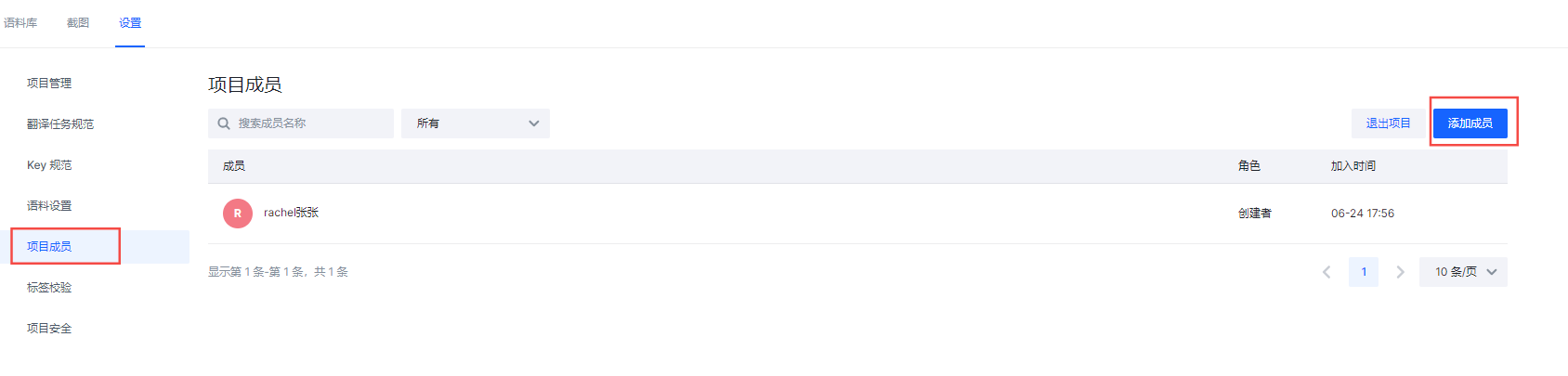The image size is (1568, 376).
Task: Expand the 10 条/页 page size selector
Action: [x=1463, y=272]
